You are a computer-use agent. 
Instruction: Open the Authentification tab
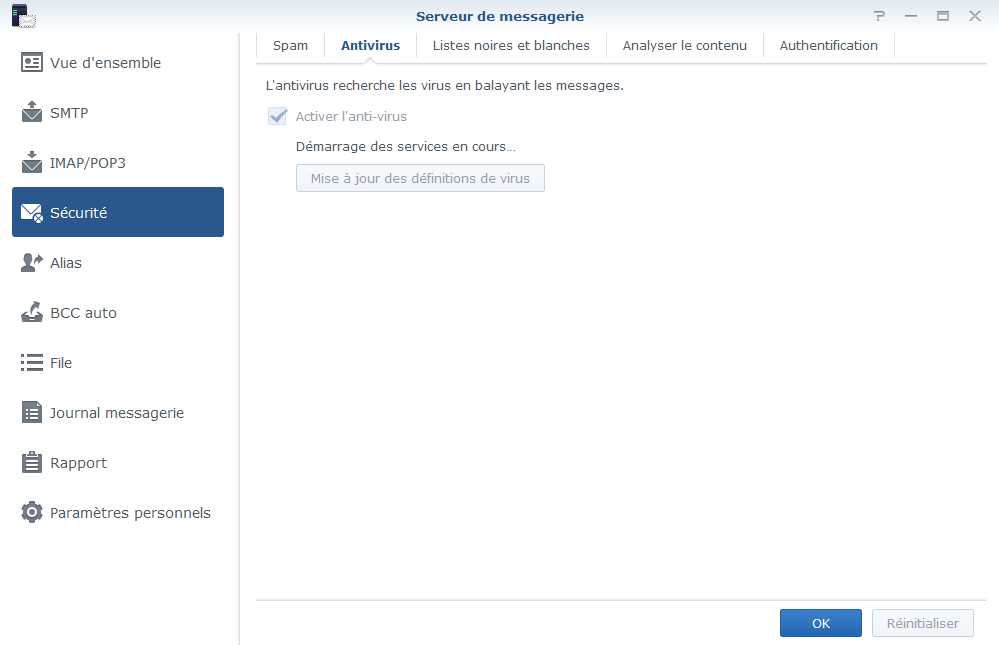point(828,45)
